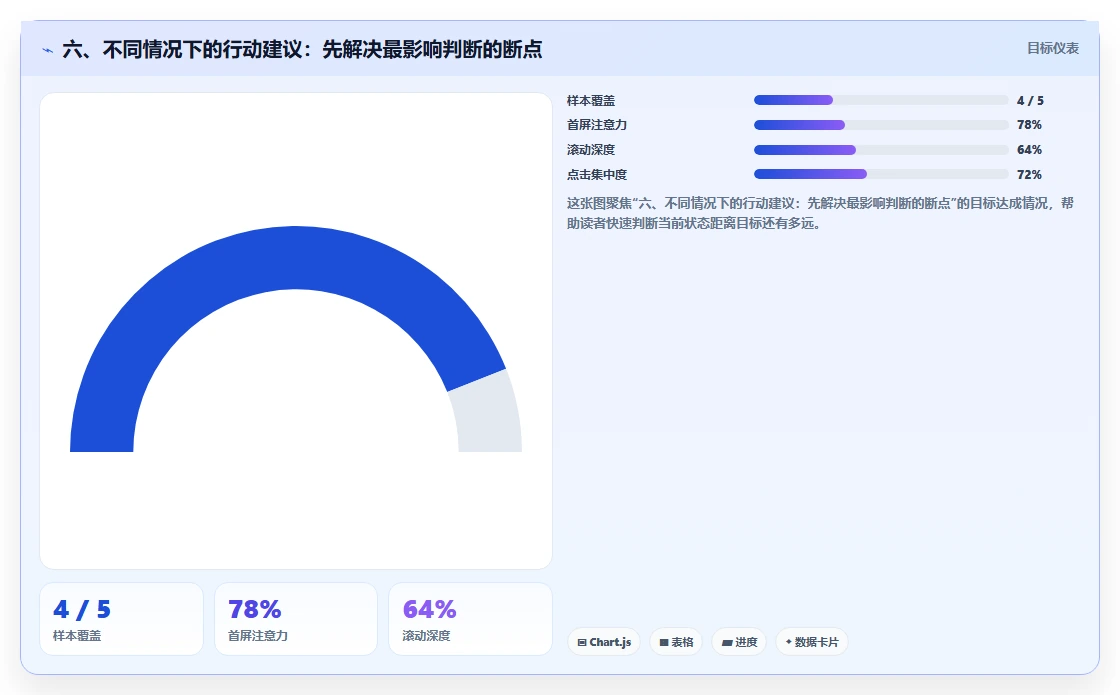Viewport: 1120px width, 695px height.
Task: Click the 首屏注意力 row label in the list
Action: point(596,125)
